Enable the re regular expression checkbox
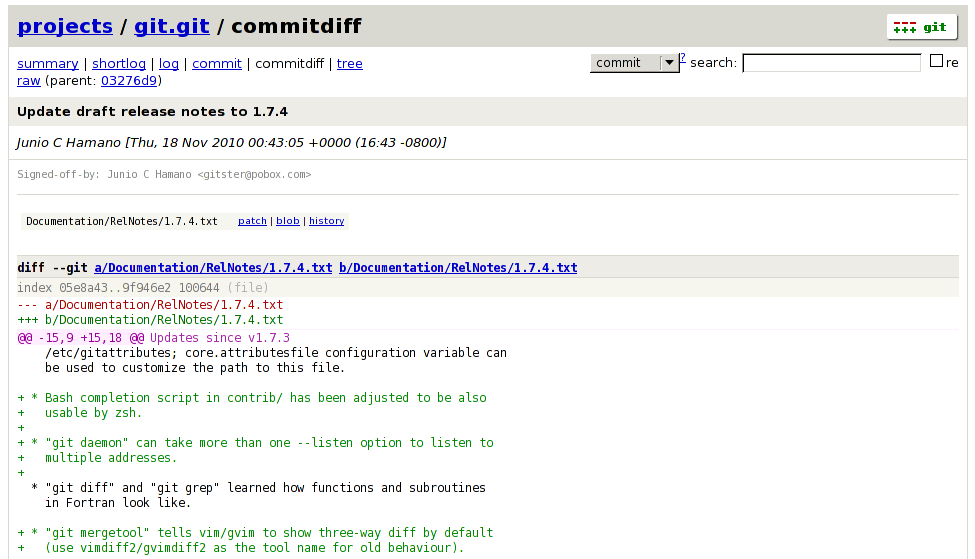 coord(936,61)
